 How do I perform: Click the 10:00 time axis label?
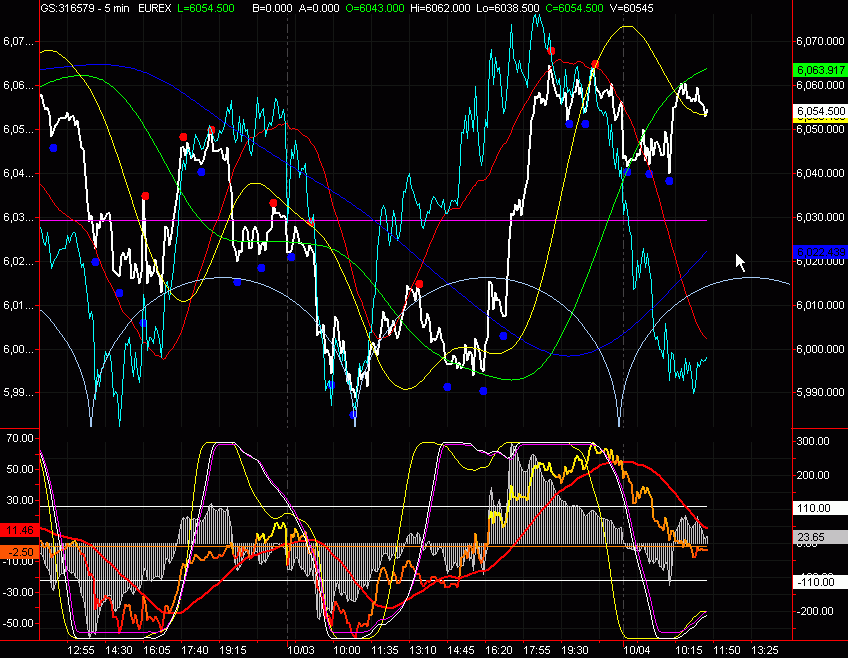(347, 650)
